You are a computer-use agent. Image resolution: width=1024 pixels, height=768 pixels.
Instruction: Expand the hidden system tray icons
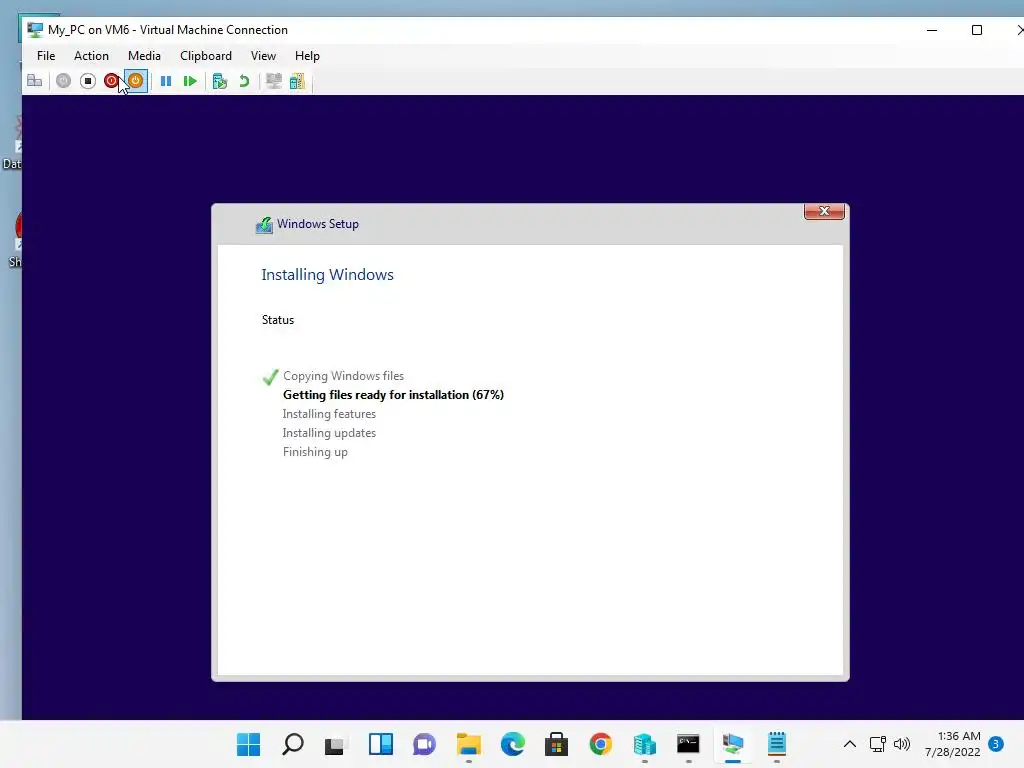(850, 744)
